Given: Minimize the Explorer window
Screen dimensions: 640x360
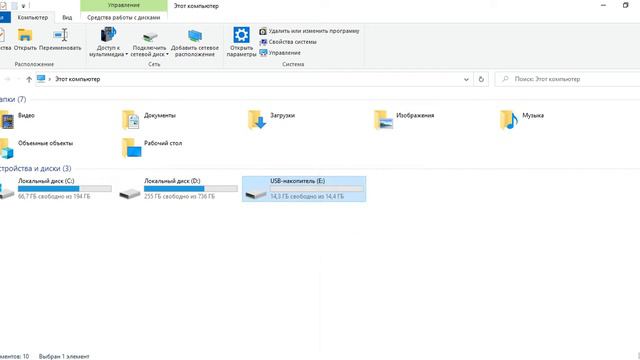Looking at the screenshot, I should [x=603, y=5].
